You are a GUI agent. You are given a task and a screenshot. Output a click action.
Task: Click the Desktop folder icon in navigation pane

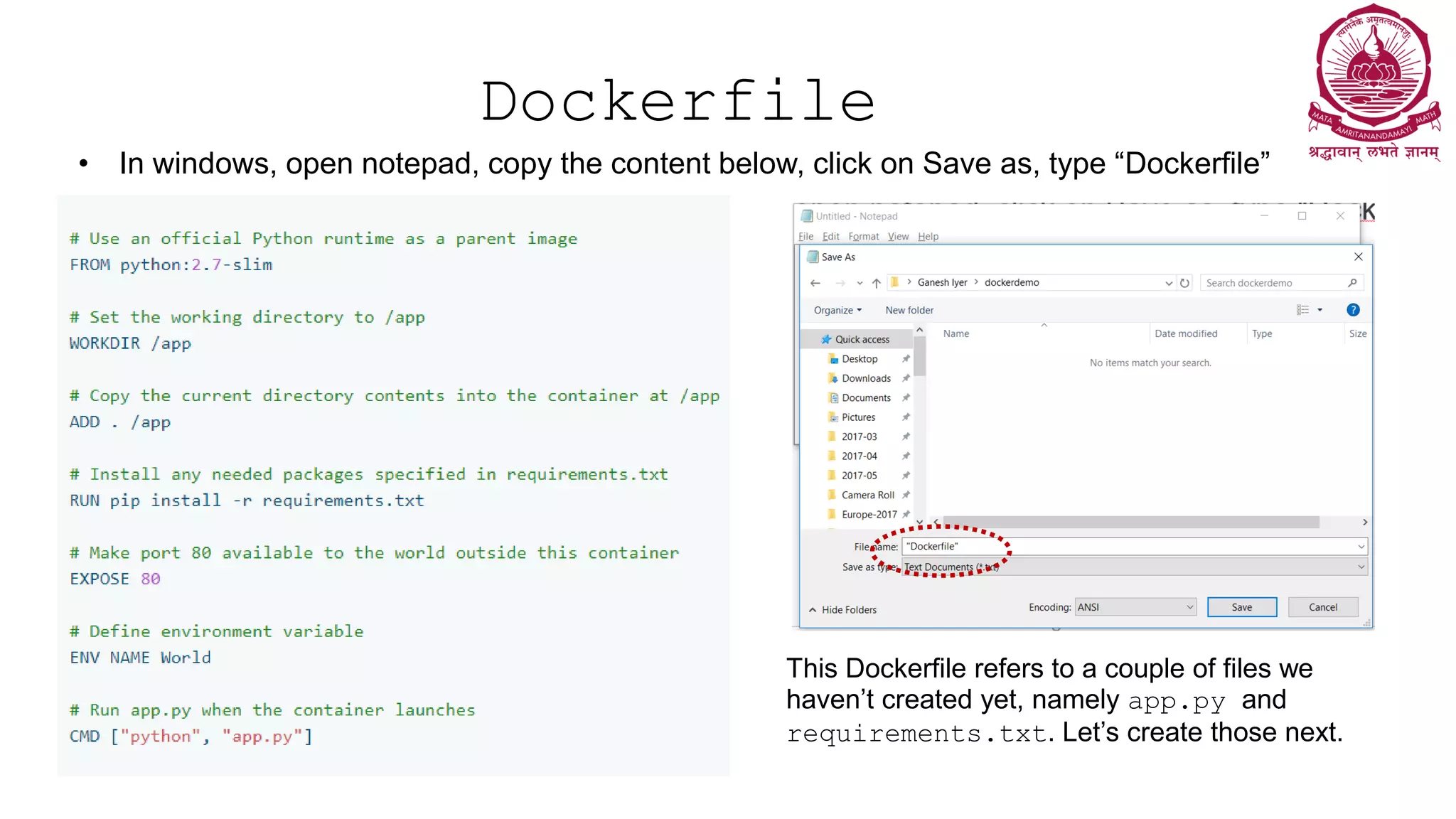pos(833,359)
